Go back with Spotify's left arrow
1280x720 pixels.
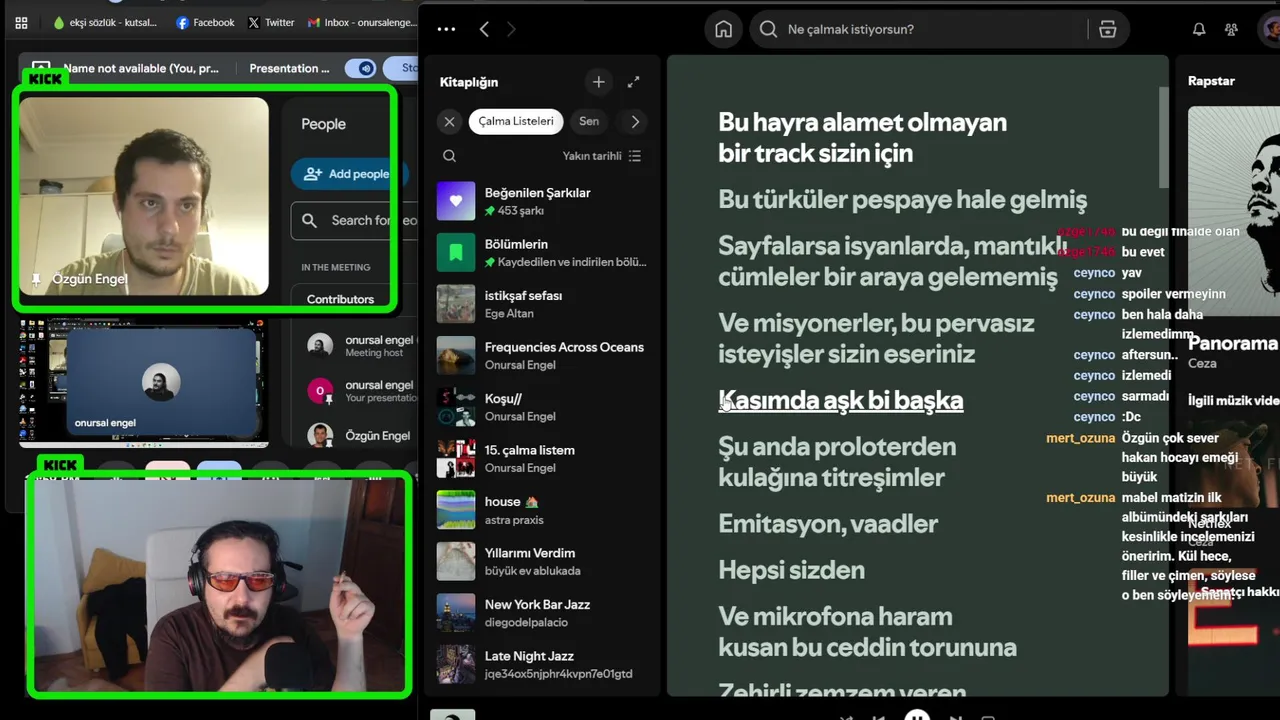[x=484, y=29]
